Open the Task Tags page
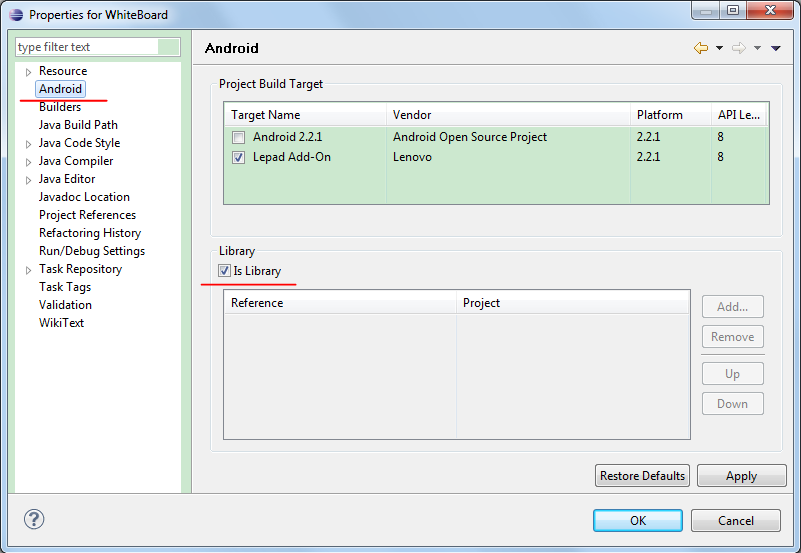 click(x=65, y=287)
